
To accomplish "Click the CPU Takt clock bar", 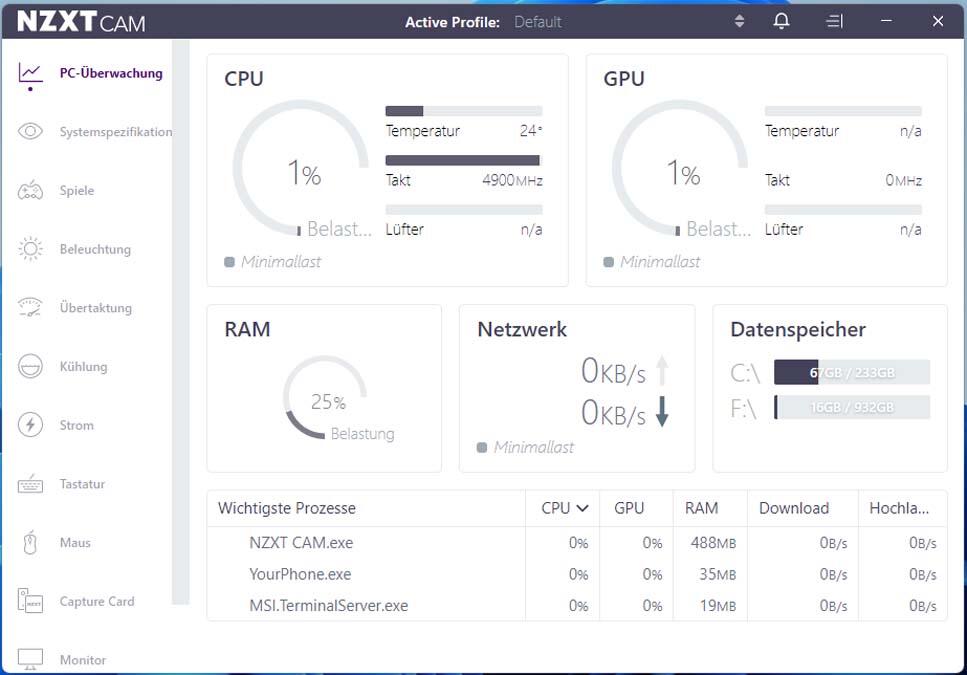I will (464, 160).
